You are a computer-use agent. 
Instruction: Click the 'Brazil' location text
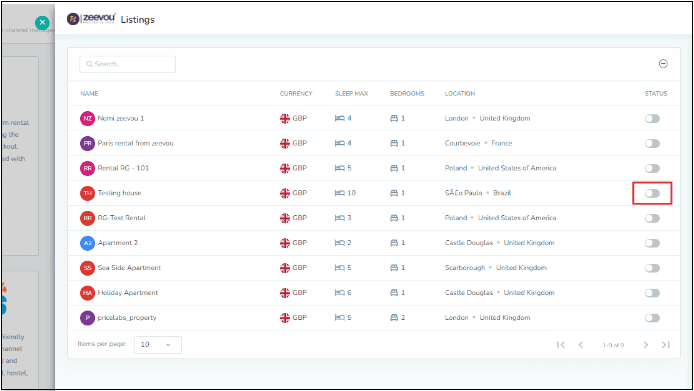pyautogui.click(x=502, y=193)
